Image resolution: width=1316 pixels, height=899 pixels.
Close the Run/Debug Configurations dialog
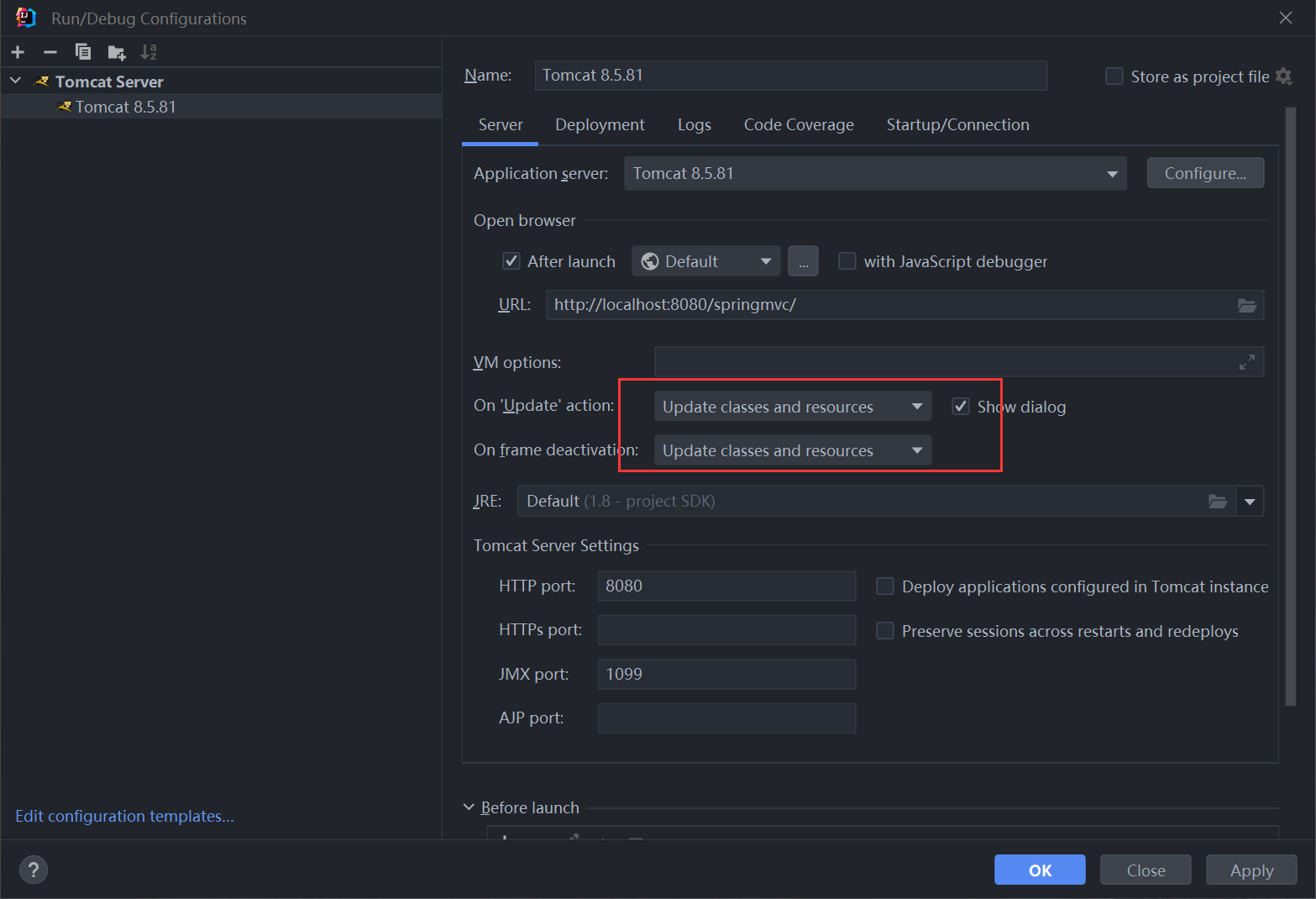pos(1286,18)
